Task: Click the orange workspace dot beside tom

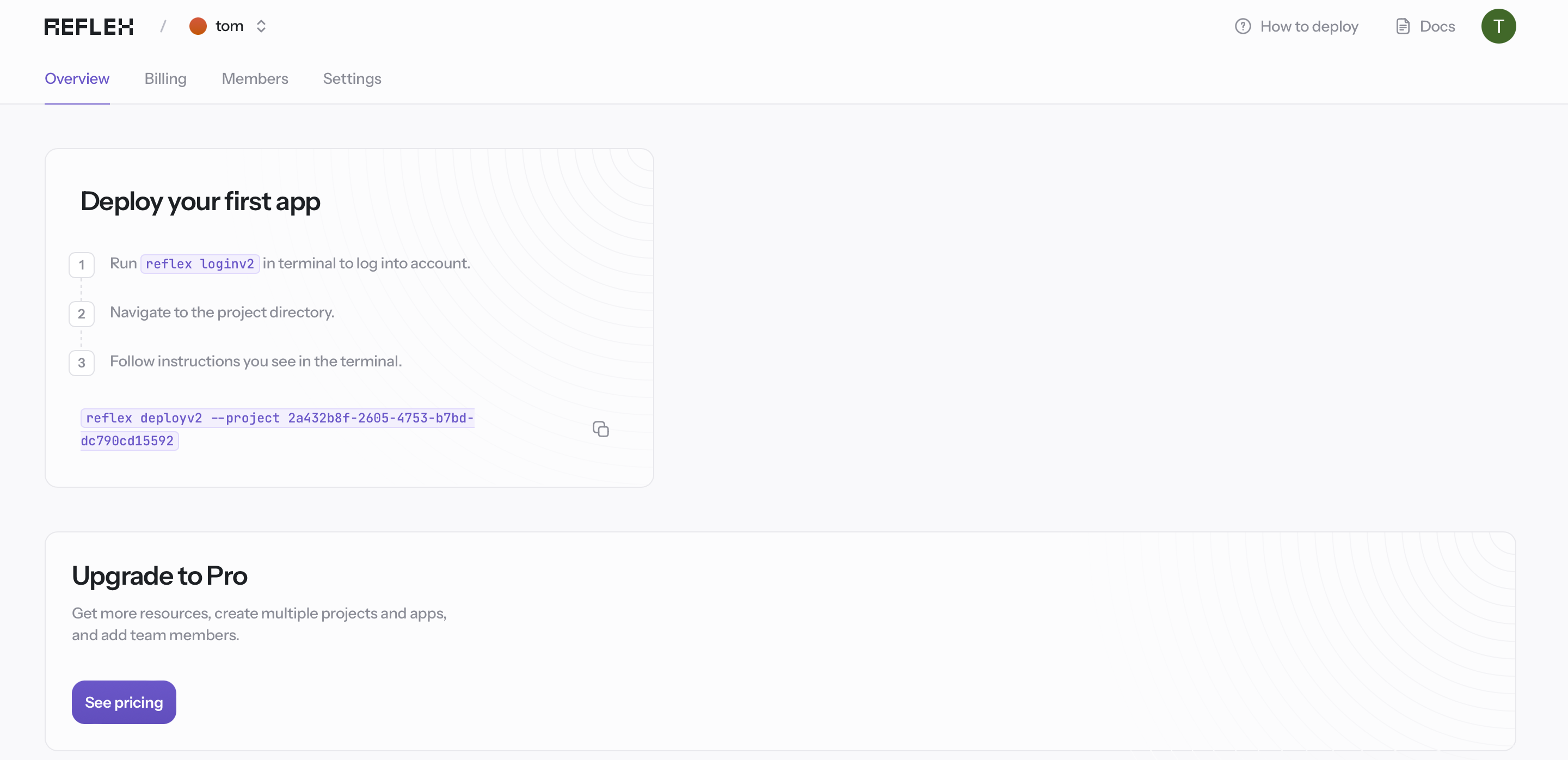Action: tap(198, 26)
